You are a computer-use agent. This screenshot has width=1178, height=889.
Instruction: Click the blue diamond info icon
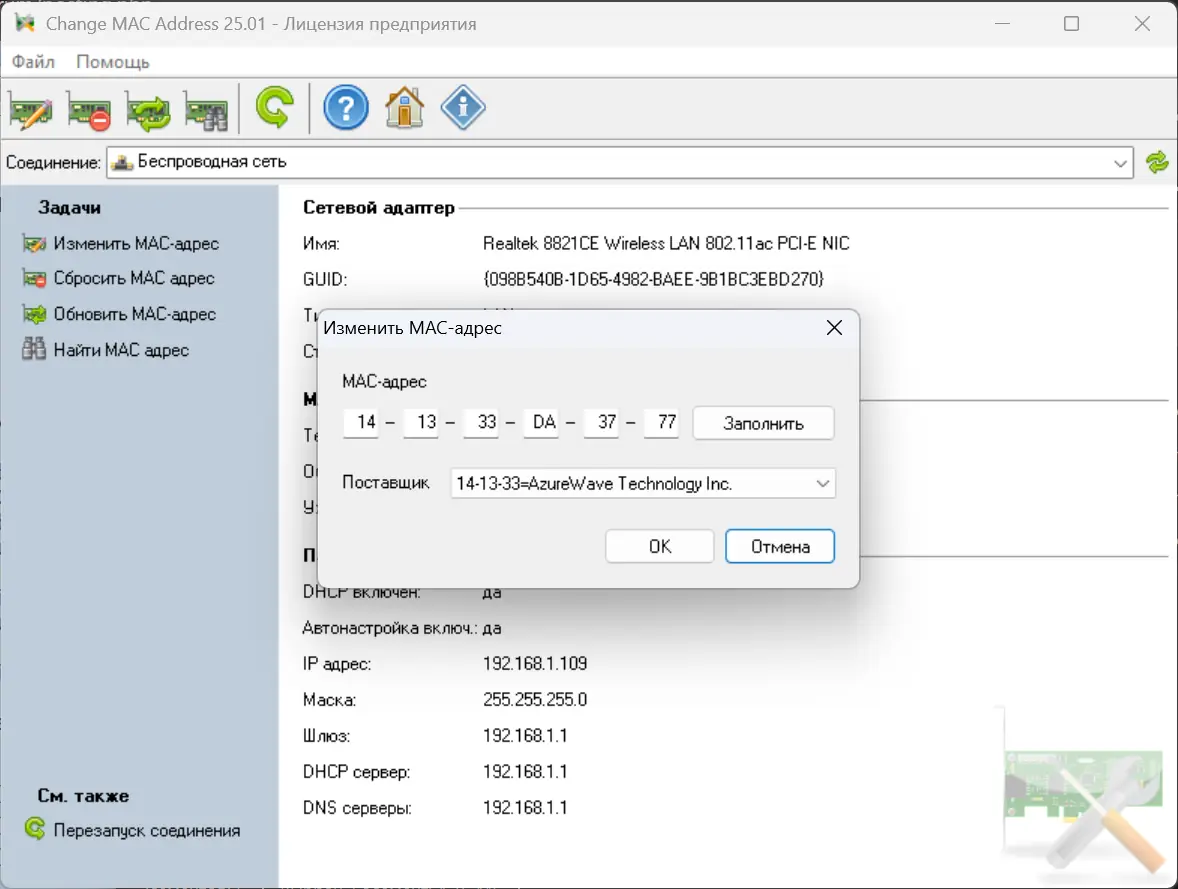pyautogui.click(x=463, y=108)
